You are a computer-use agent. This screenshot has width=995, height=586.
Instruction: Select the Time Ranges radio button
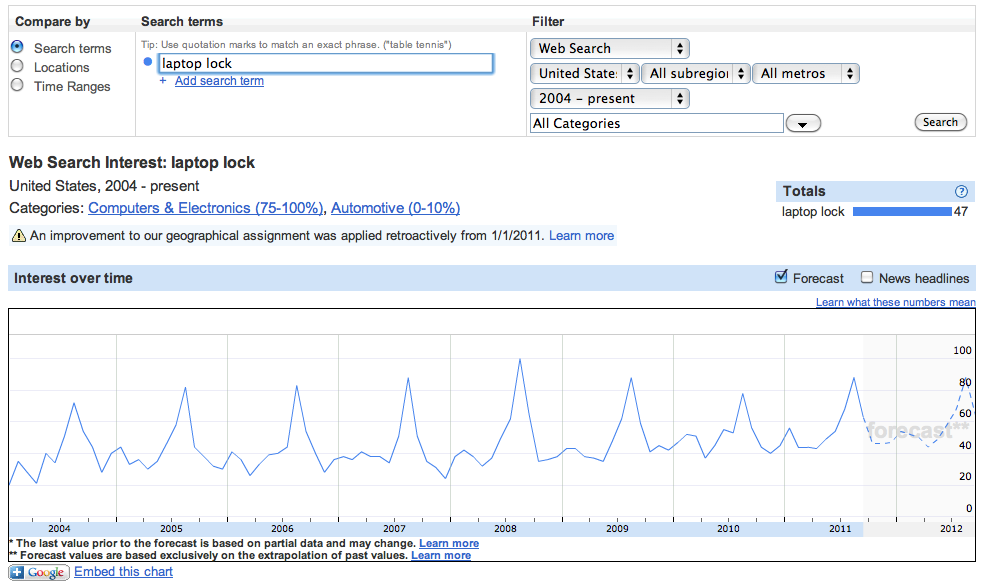pyautogui.click(x=17, y=85)
